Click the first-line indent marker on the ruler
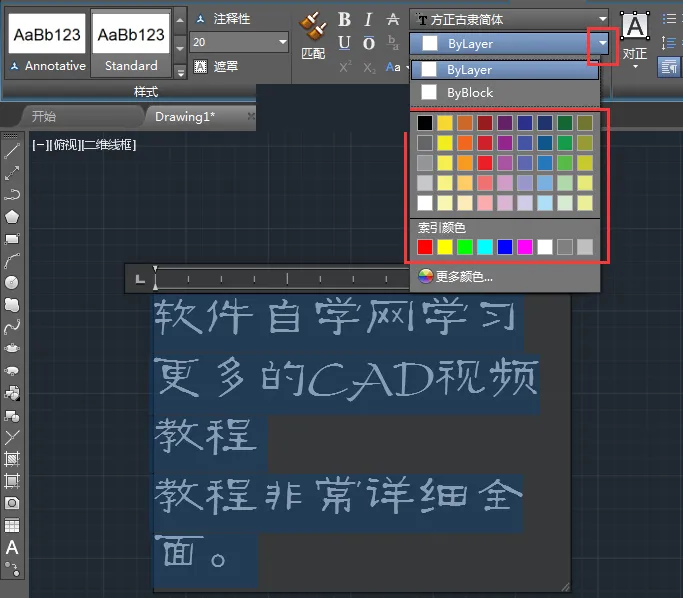The height and width of the screenshot is (598, 683). (155, 269)
